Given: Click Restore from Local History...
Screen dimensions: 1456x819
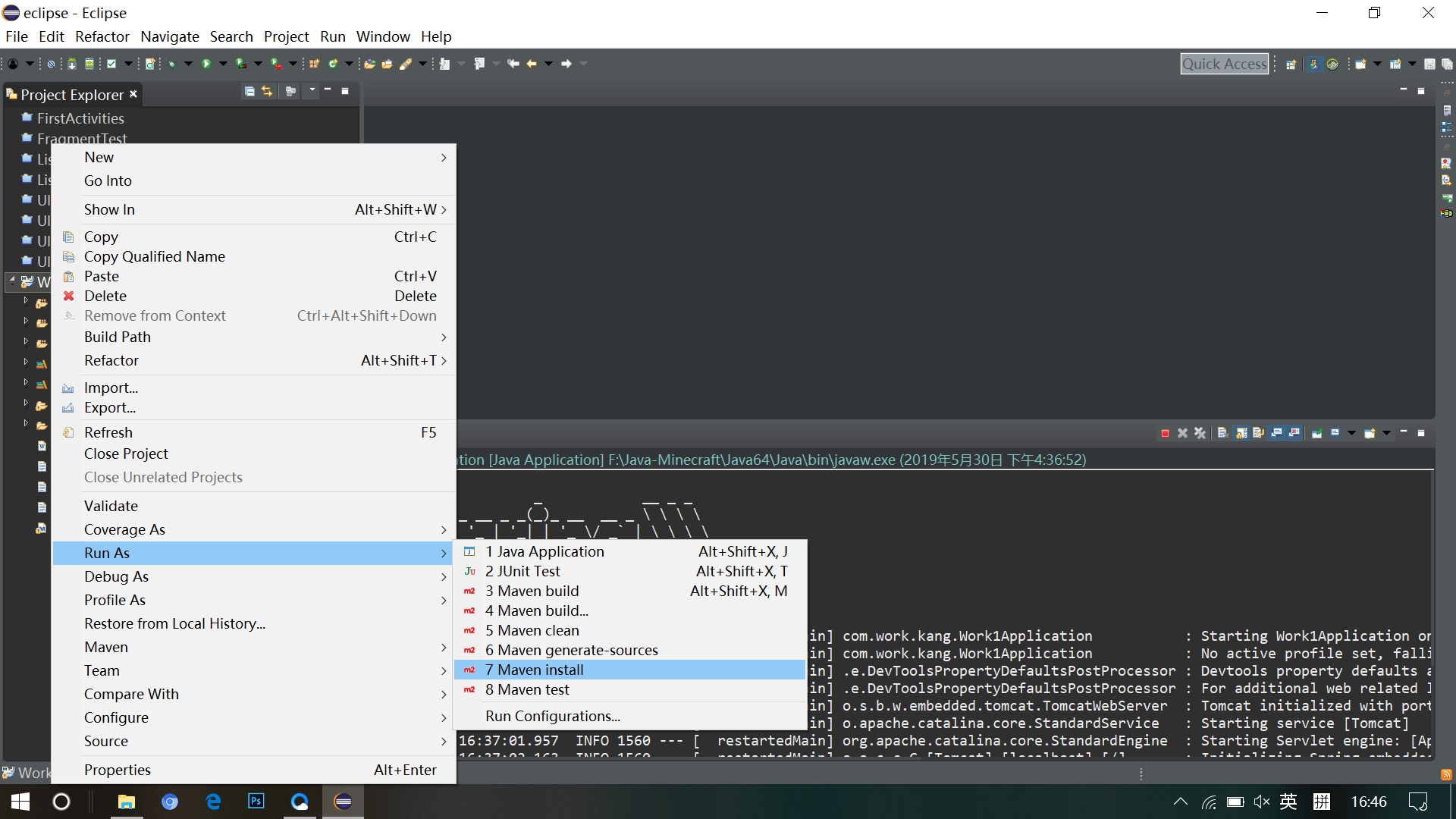Looking at the screenshot, I should pos(254,624).
